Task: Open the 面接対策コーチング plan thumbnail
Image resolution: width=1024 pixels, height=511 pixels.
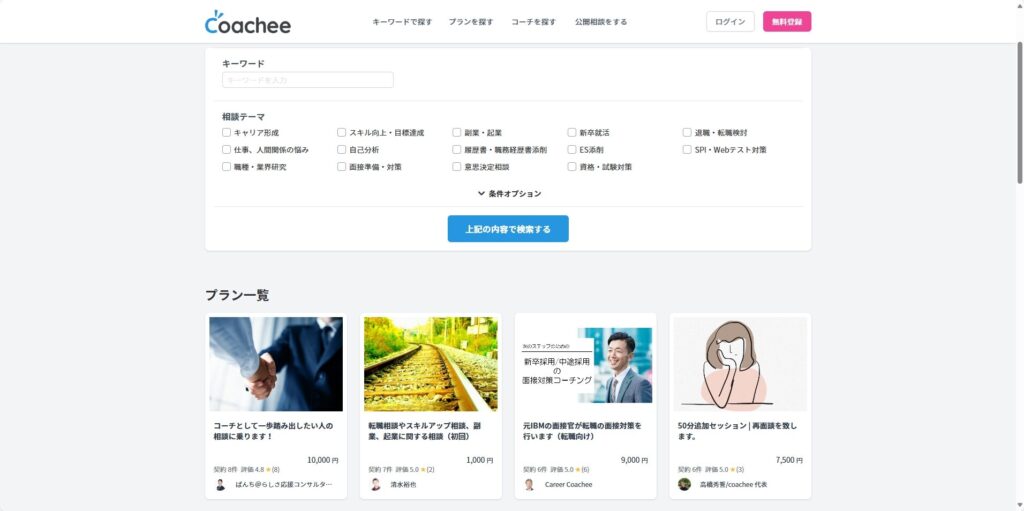Action: 585,364
